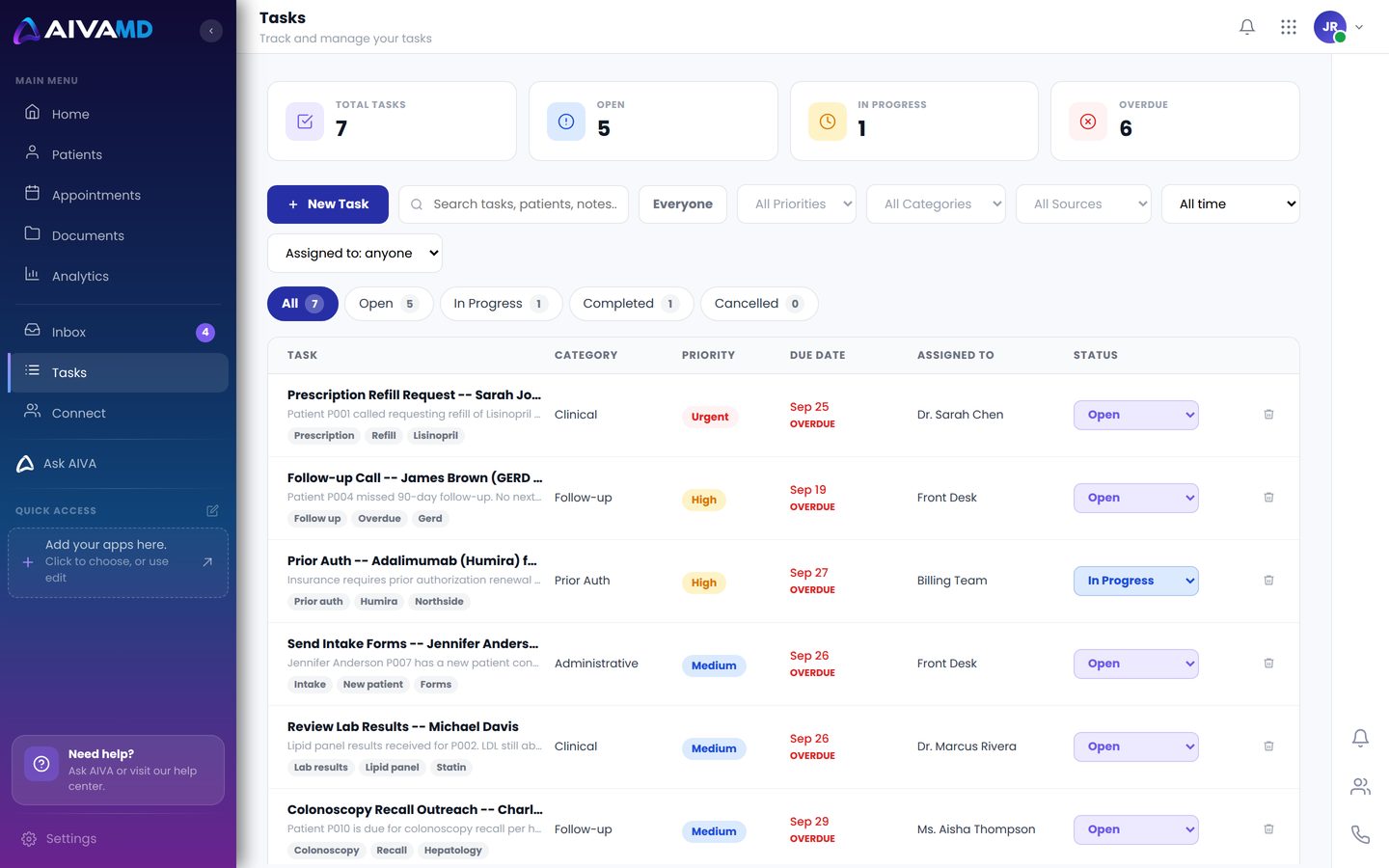Screen dimensions: 1389x868
Task: Delete the Send Intake Forms task
Action: click(1268, 664)
